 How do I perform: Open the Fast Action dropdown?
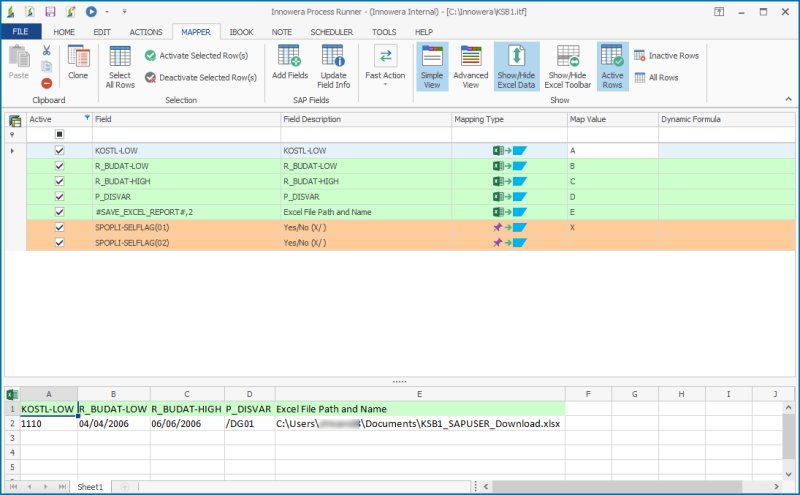(385, 84)
